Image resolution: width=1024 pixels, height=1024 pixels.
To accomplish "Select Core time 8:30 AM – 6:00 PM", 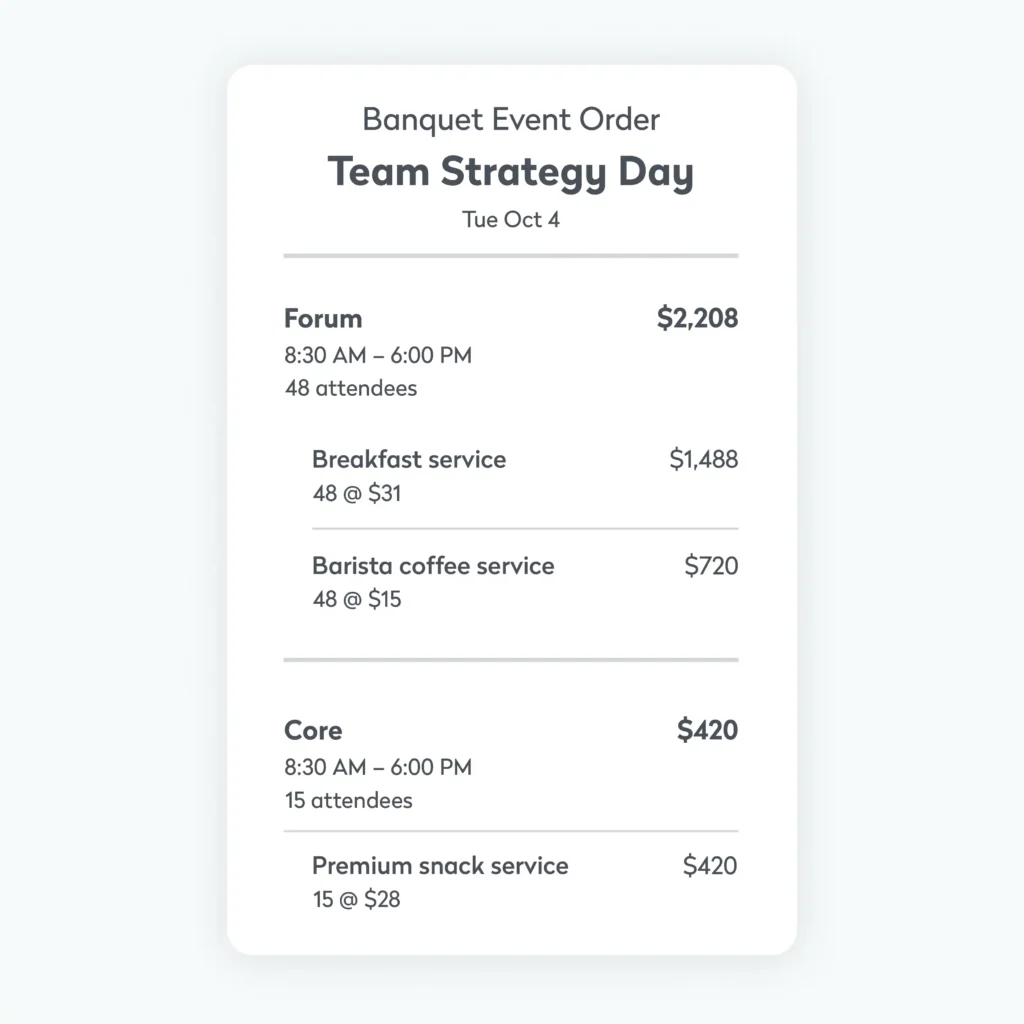I will click(x=378, y=767).
